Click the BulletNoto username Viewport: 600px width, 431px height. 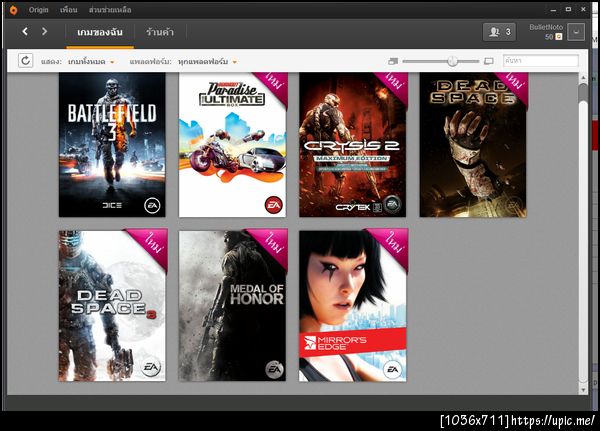546,27
